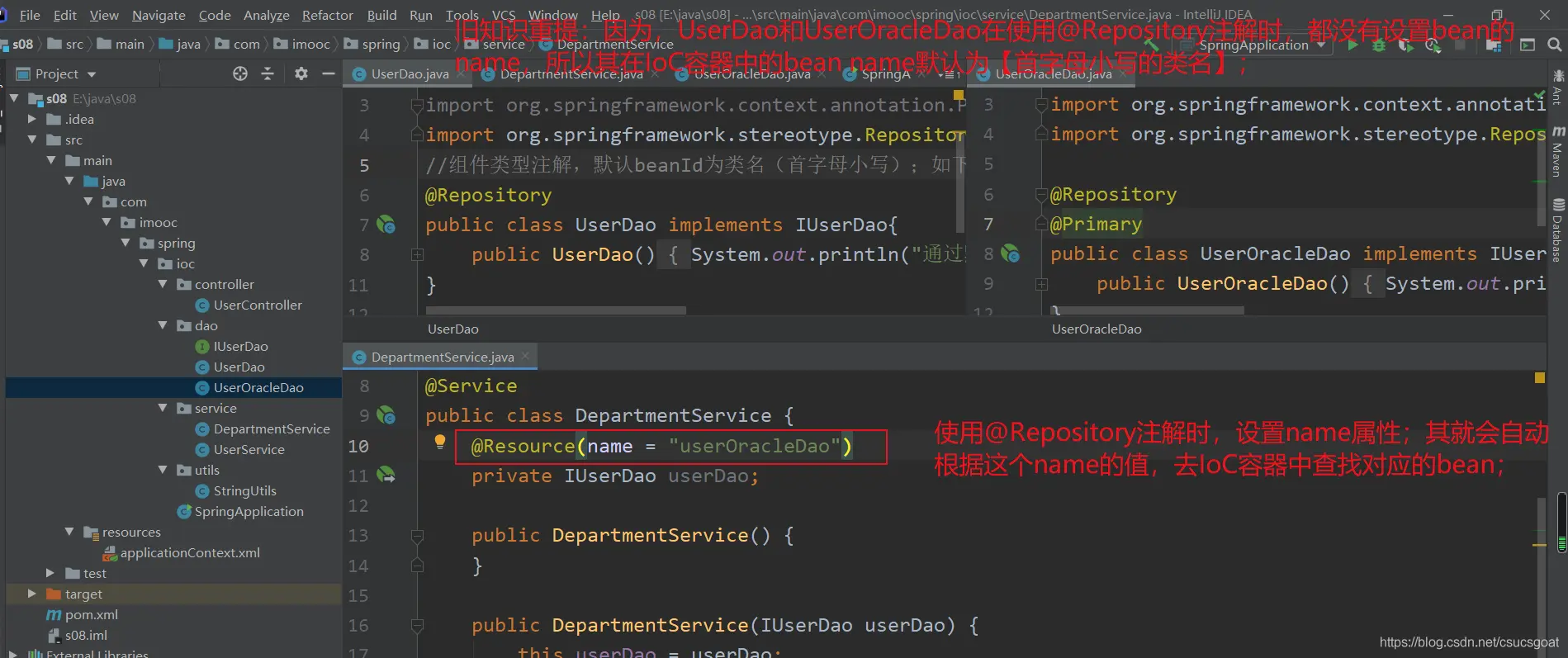The width and height of the screenshot is (1568, 658).
Task: Click the locate file crosshair icon
Action: click(240, 73)
